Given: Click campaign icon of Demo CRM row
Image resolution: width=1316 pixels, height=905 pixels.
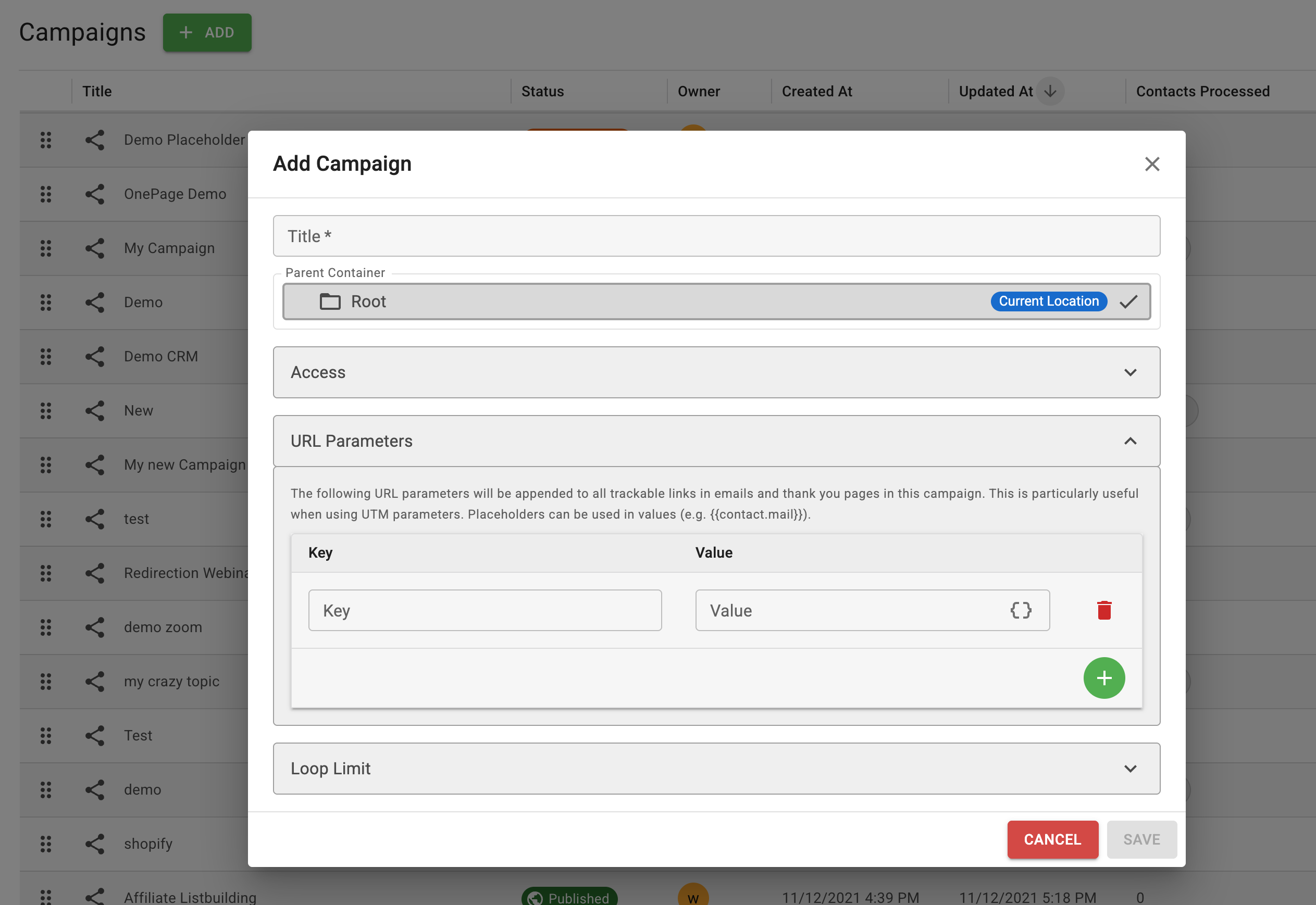Looking at the screenshot, I should point(95,356).
